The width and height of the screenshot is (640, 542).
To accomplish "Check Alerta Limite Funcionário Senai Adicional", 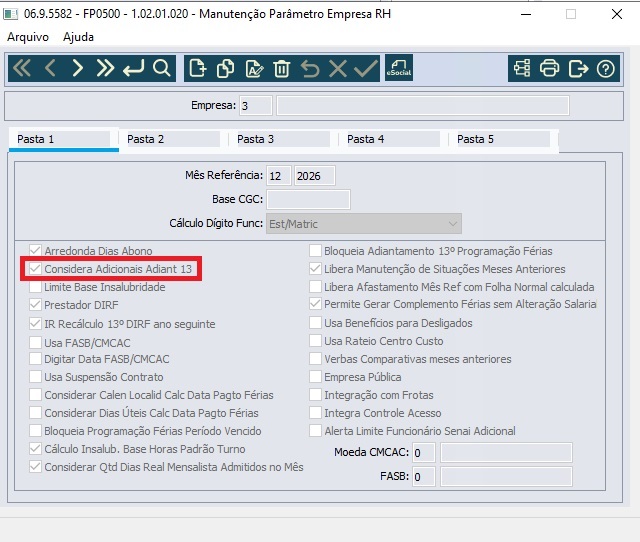I will tap(315, 431).
